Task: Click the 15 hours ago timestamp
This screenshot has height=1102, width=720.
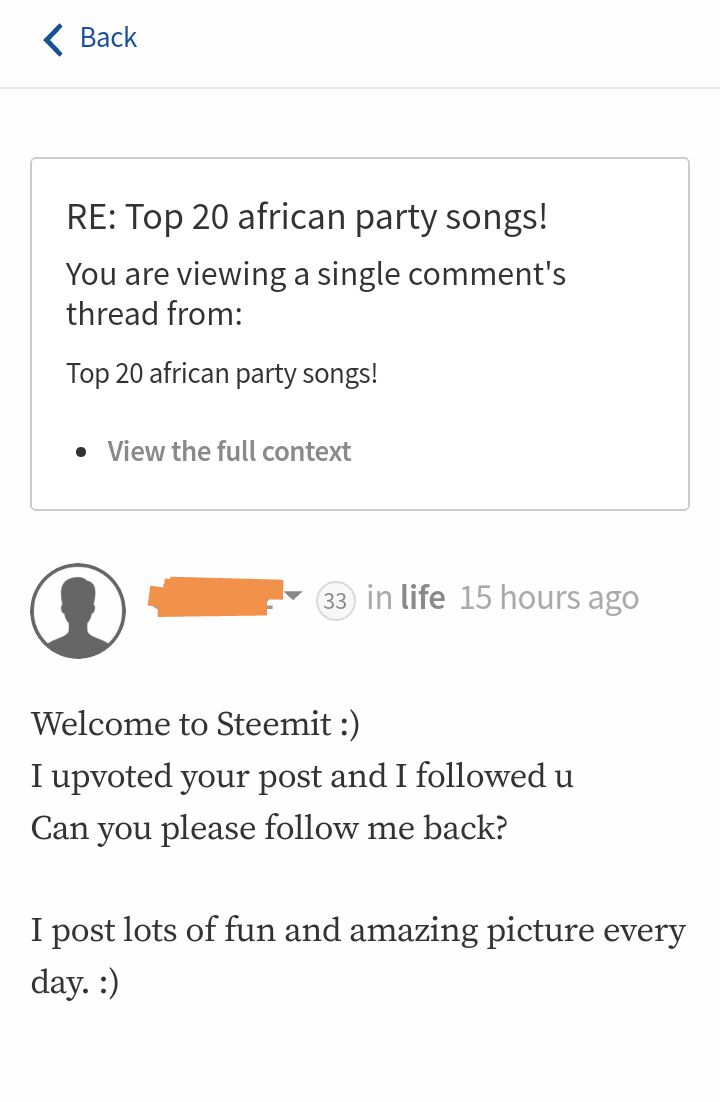Action: (x=549, y=598)
